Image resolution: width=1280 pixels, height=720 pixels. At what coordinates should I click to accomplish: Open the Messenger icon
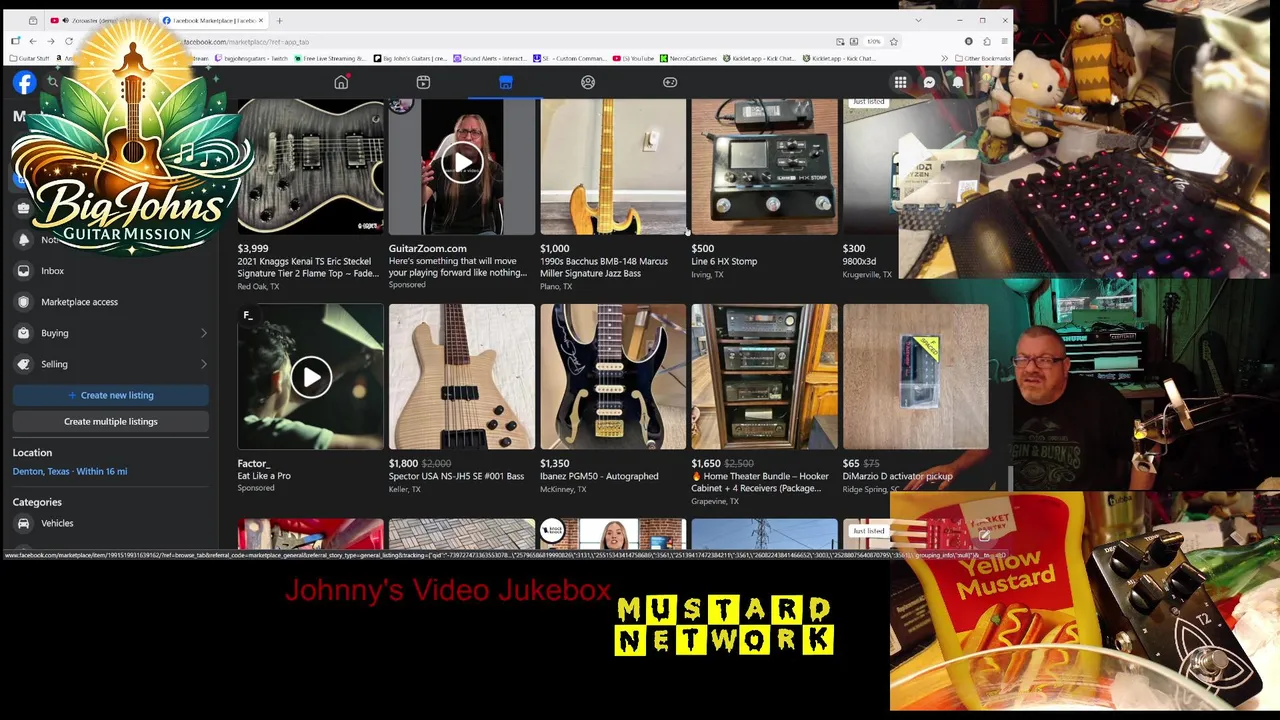(x=929, y=83)
